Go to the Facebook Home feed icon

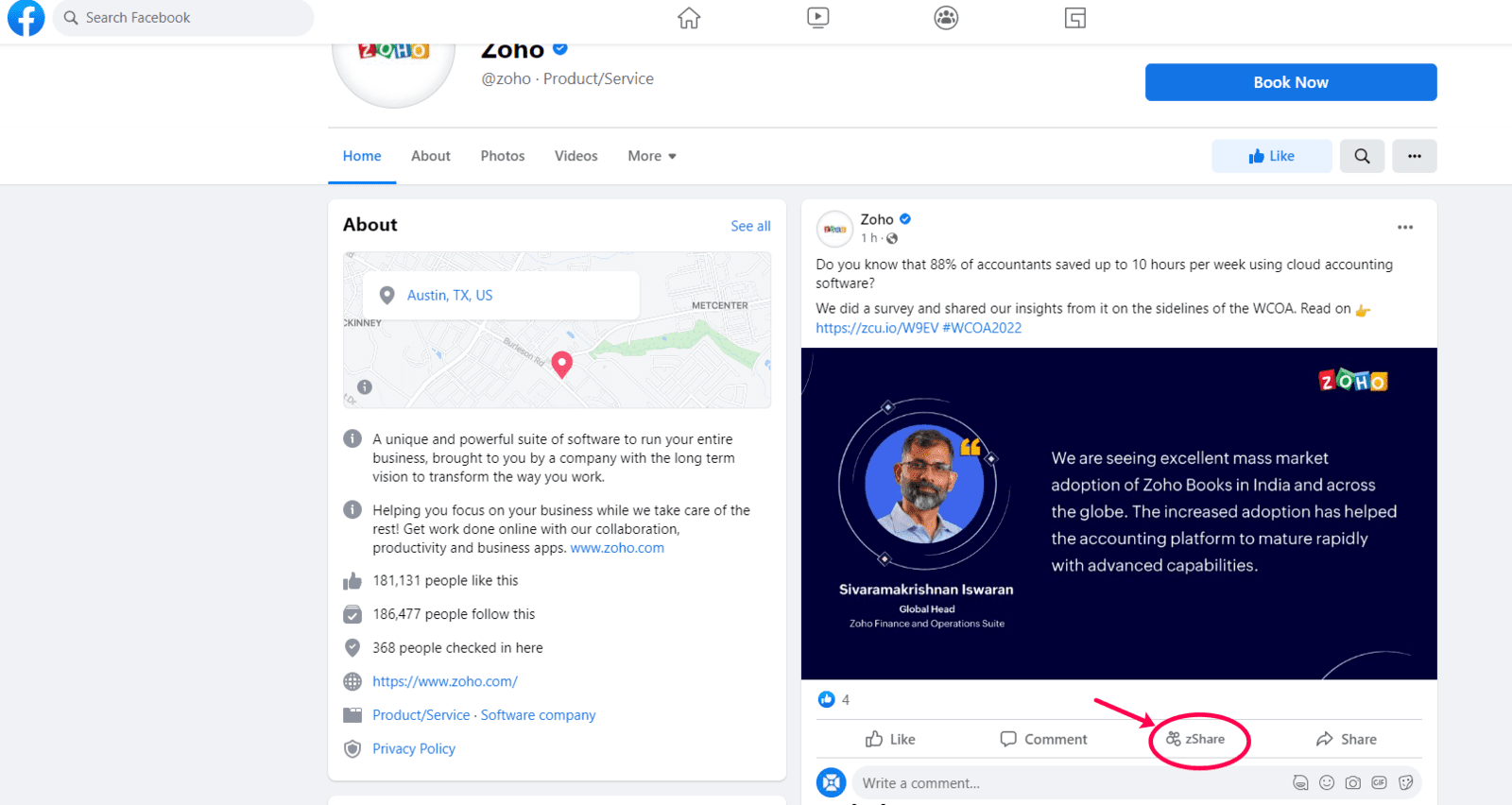(689, 18)
